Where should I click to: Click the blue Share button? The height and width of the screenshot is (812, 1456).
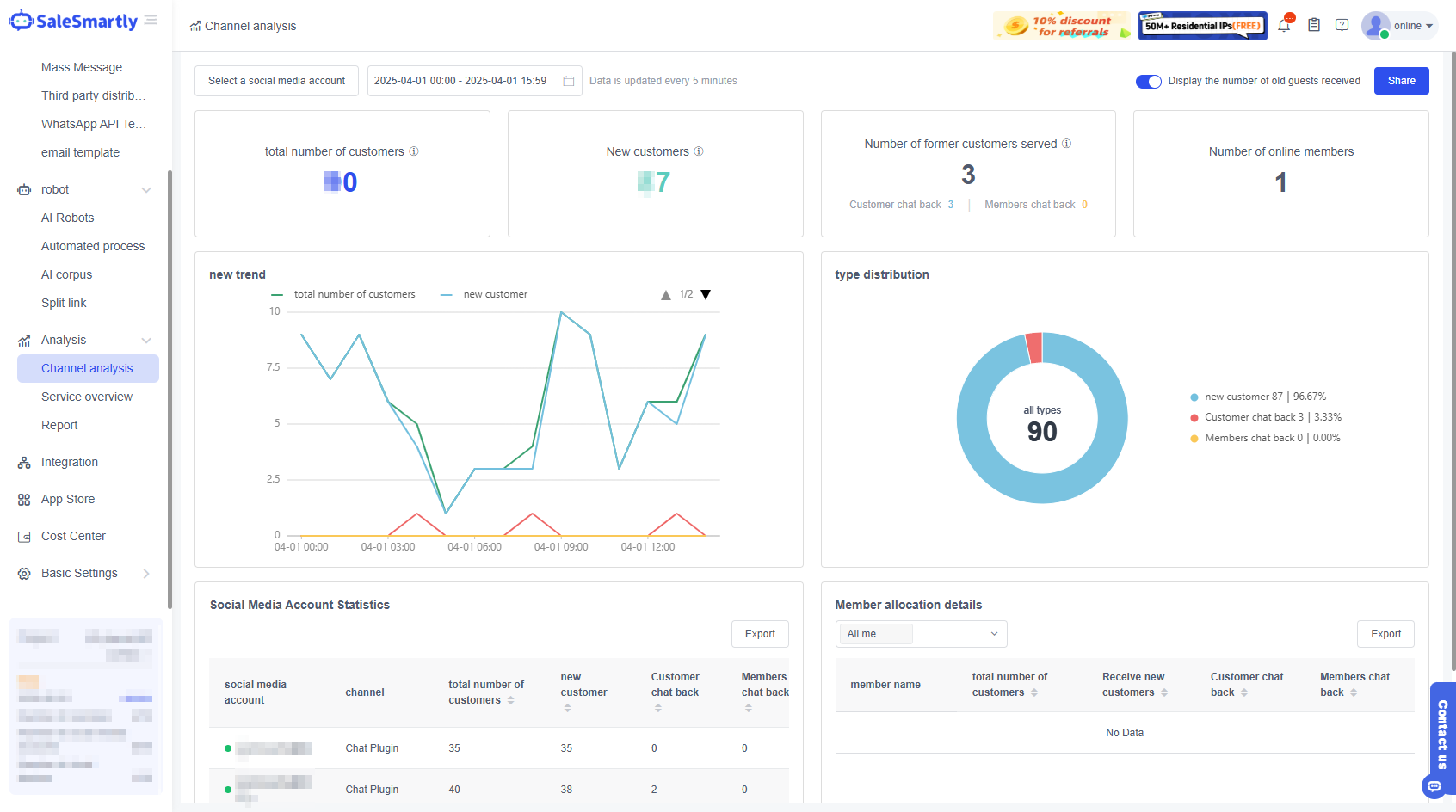(x=1401, y=81)
